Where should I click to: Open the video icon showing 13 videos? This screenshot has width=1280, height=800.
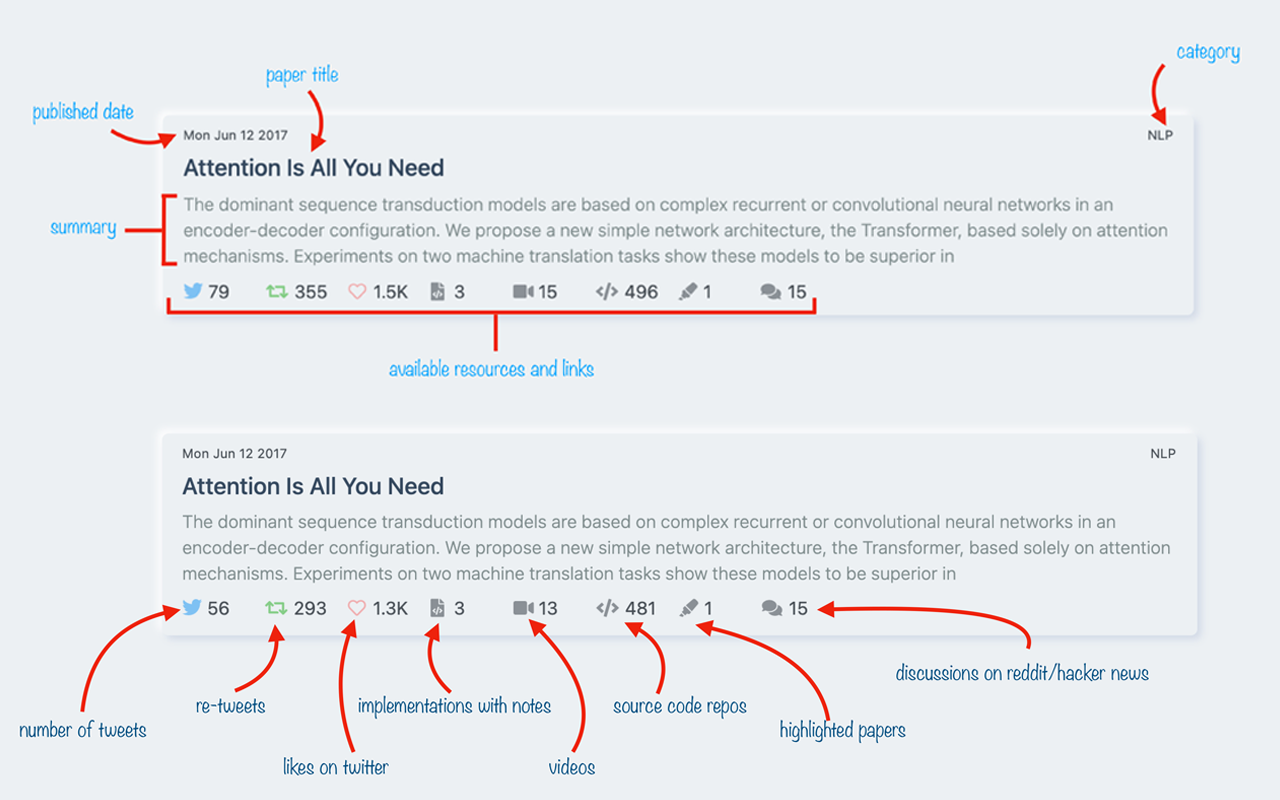coord(523,607)
